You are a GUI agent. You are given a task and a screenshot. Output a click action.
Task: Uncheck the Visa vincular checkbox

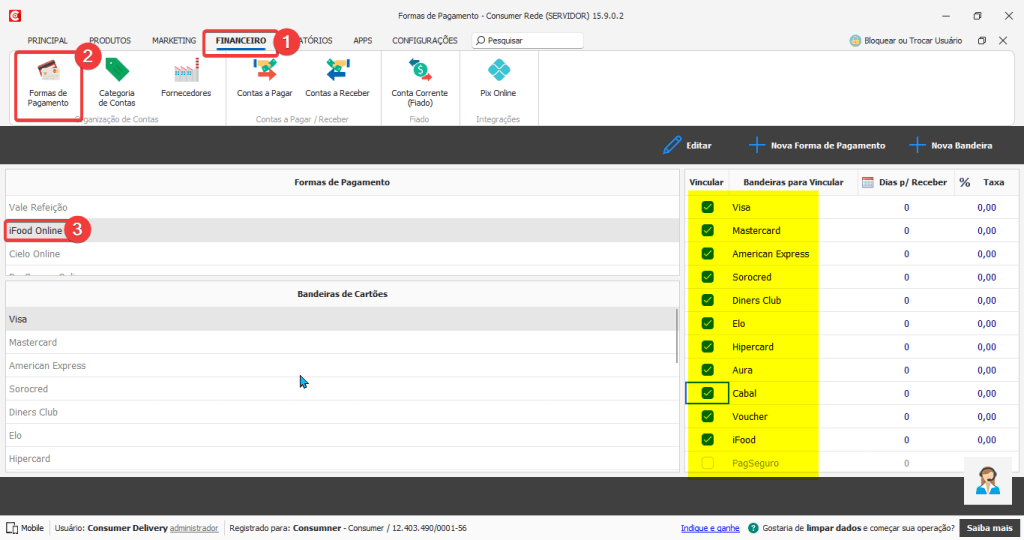[x=707, y=207]
